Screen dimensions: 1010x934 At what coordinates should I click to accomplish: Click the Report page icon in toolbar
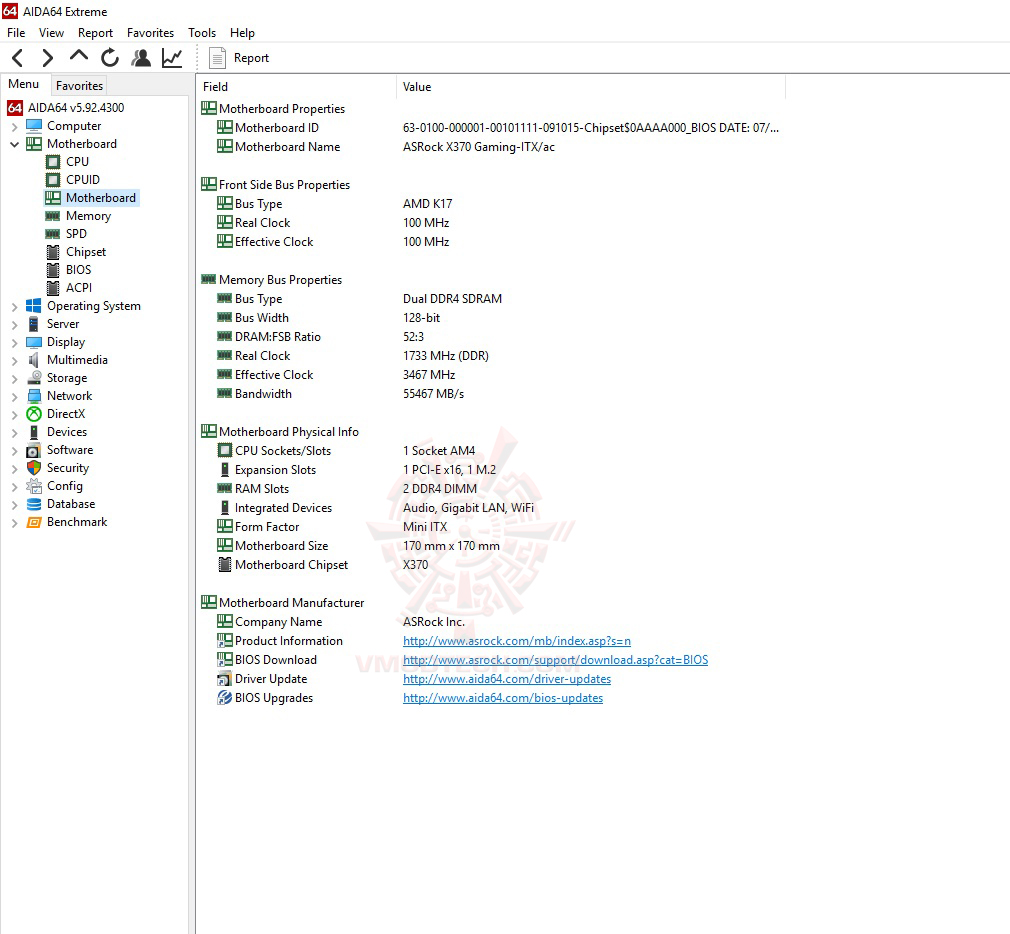click(218, 58)
